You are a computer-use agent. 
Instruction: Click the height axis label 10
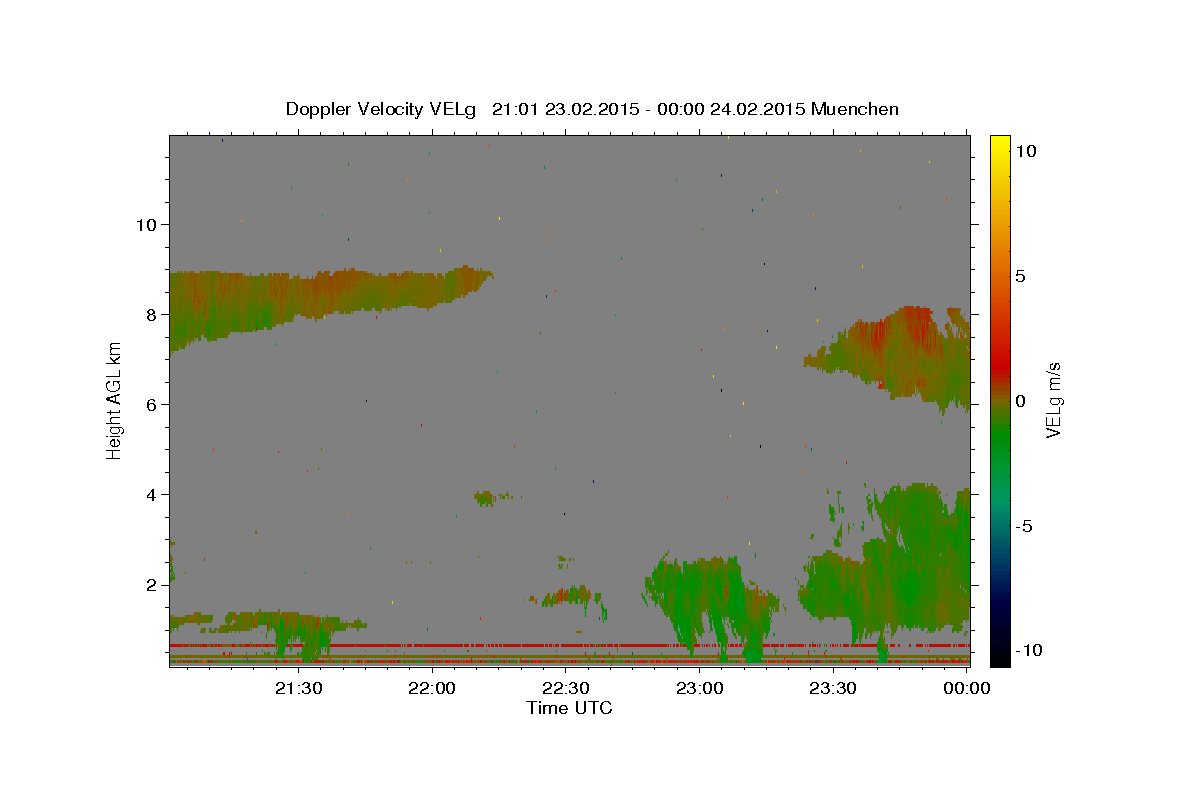tap(146, 224)
